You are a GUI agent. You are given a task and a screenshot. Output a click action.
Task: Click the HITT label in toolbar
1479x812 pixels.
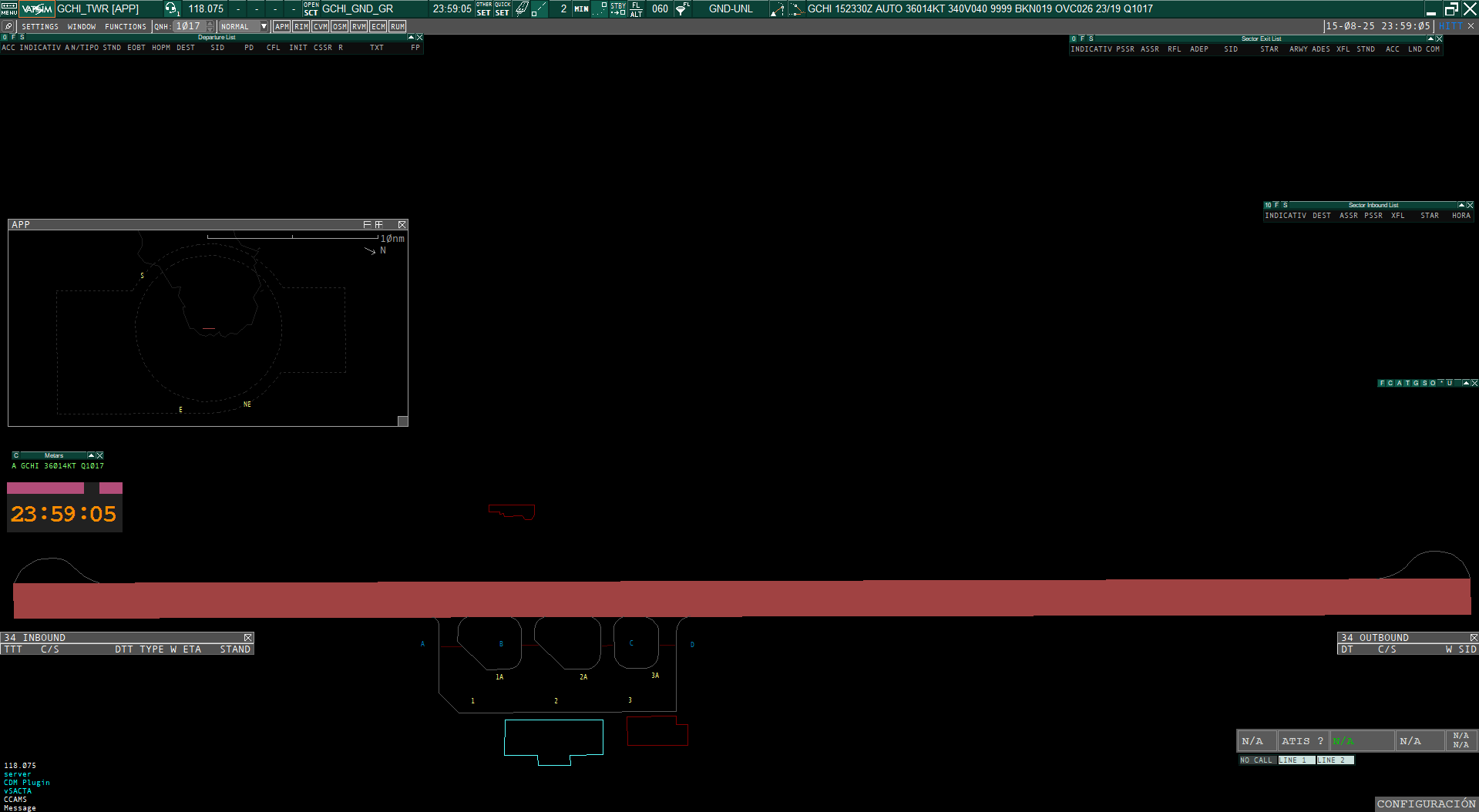click(x=1450, y=26)
